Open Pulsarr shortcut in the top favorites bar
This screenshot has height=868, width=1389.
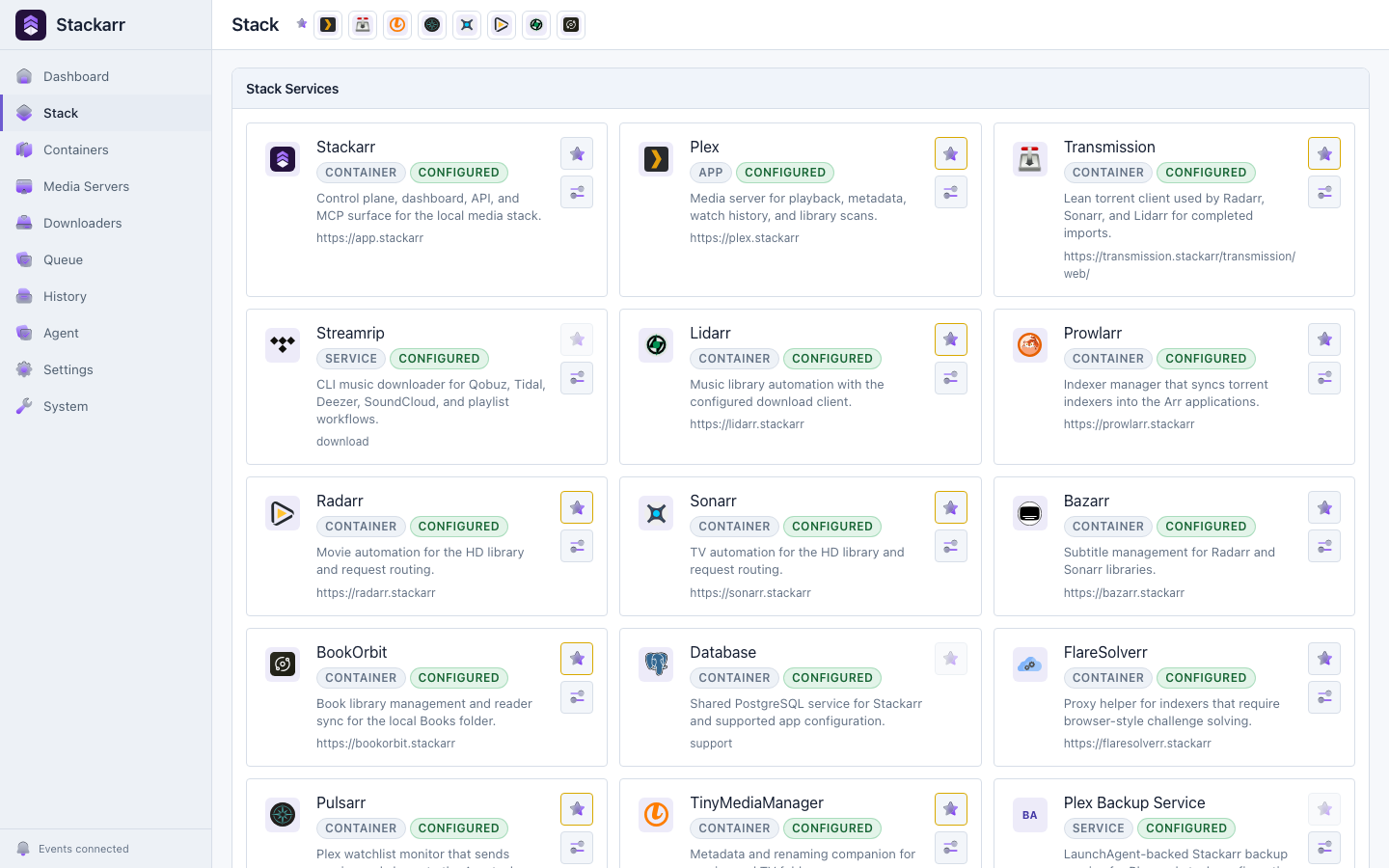[432, 25]
